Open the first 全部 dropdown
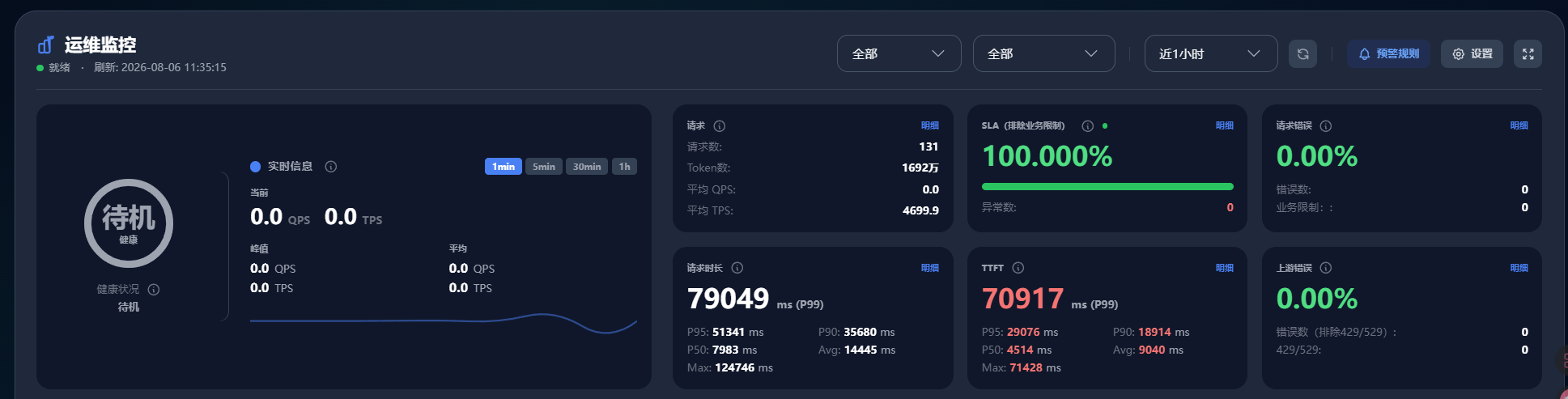The image size is (1568, 399). (899, 53)
